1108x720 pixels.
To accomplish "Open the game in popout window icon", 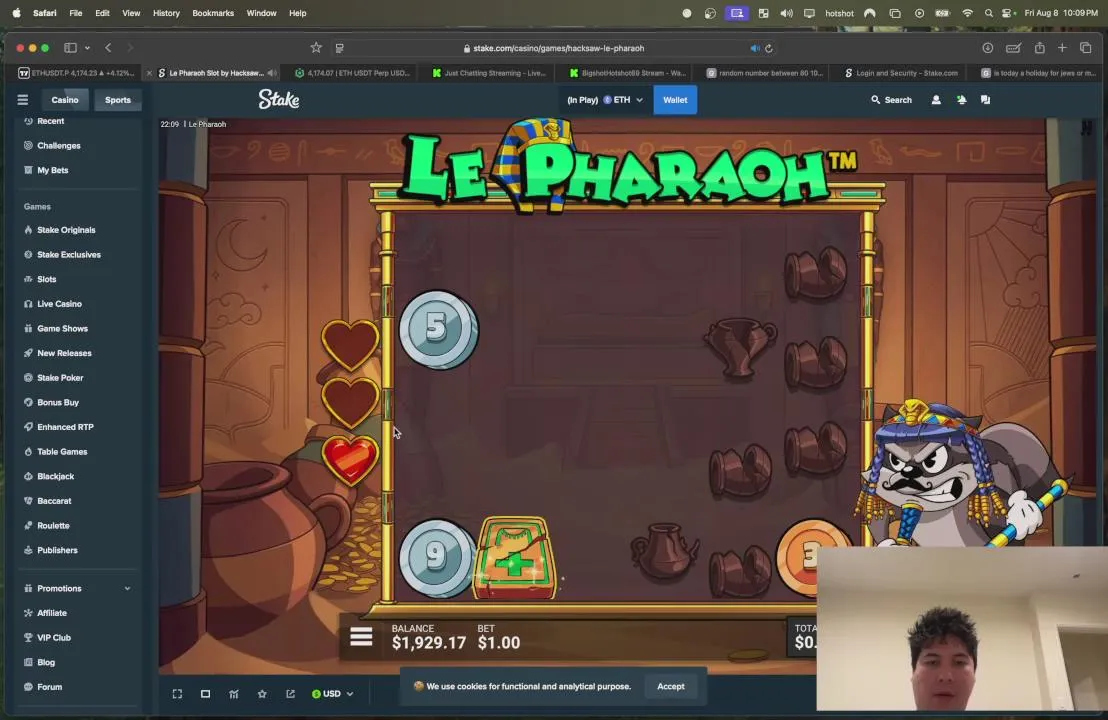I will [290, 694].
